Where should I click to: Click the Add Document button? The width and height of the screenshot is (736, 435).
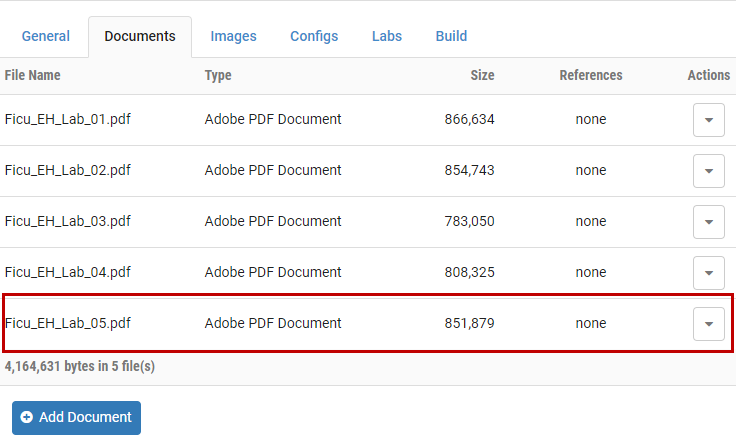point(77,417)
